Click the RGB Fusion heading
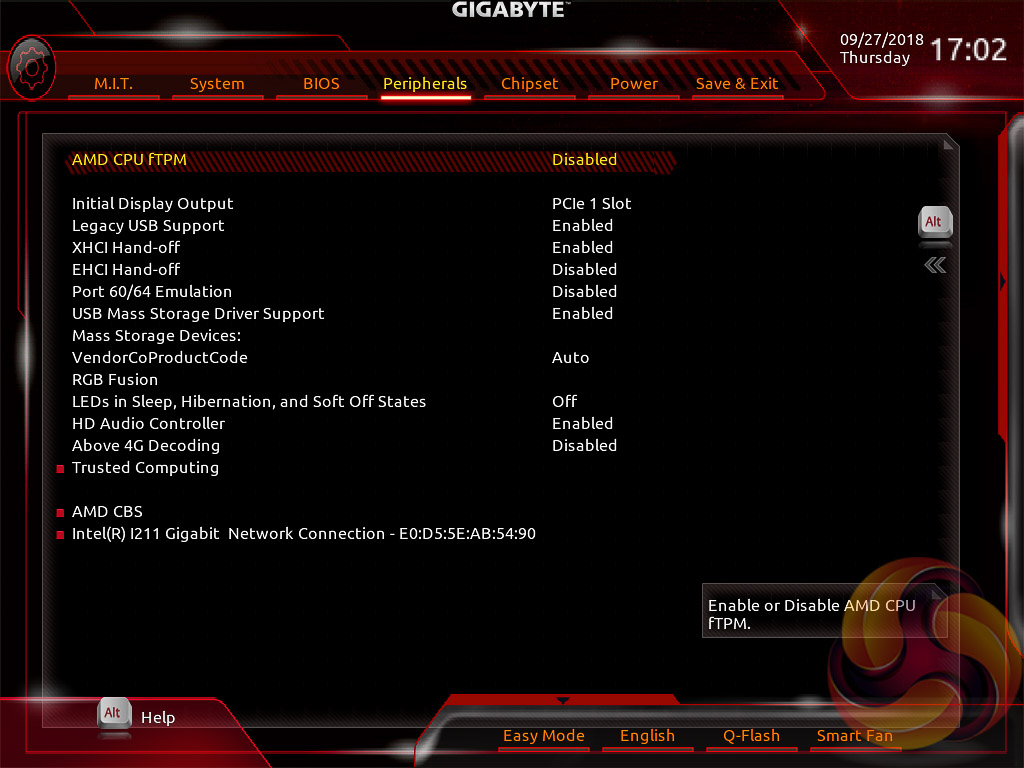 114,379
